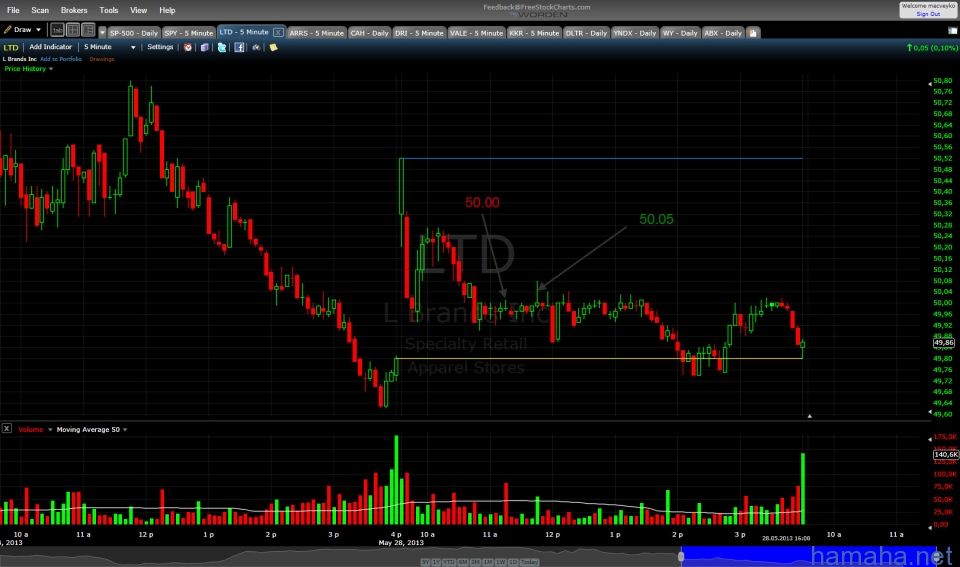
Task: Click the L Brands Inc company name
Action: click(20, 59)
